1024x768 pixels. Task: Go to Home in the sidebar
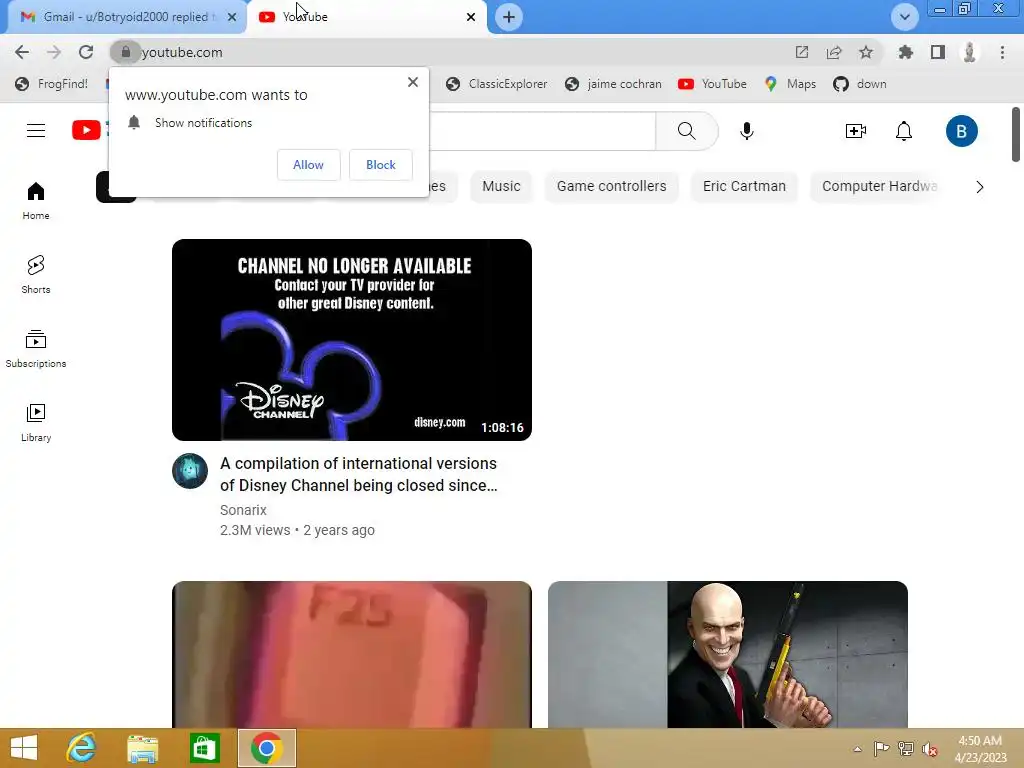(36, 200)
